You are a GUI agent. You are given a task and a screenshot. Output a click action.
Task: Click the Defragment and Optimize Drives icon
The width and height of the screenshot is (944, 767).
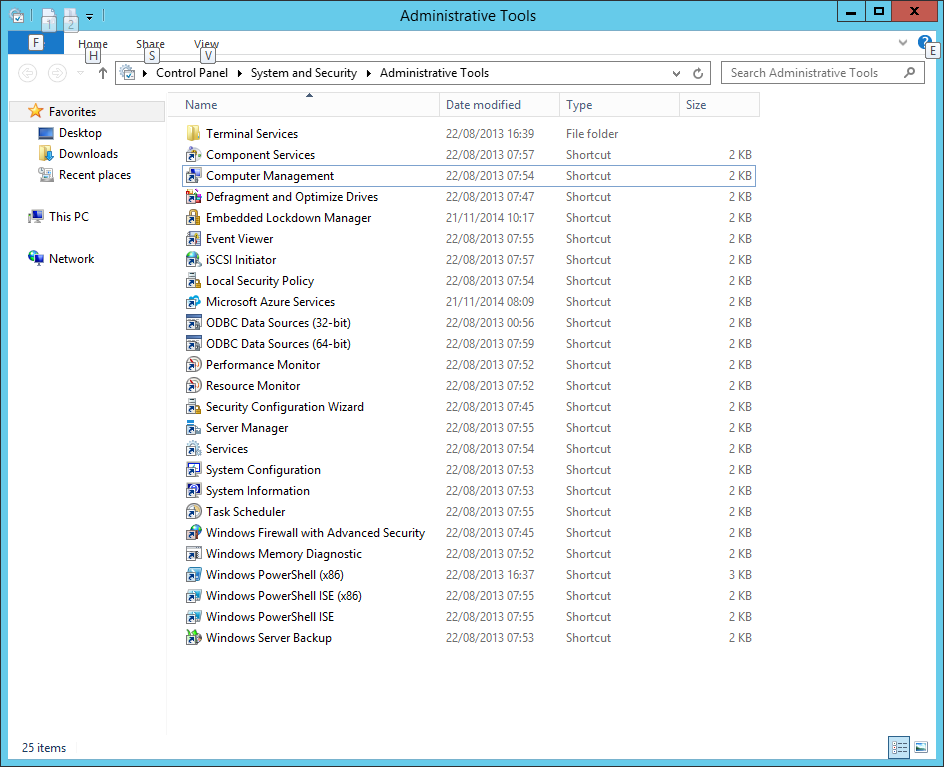194,197
